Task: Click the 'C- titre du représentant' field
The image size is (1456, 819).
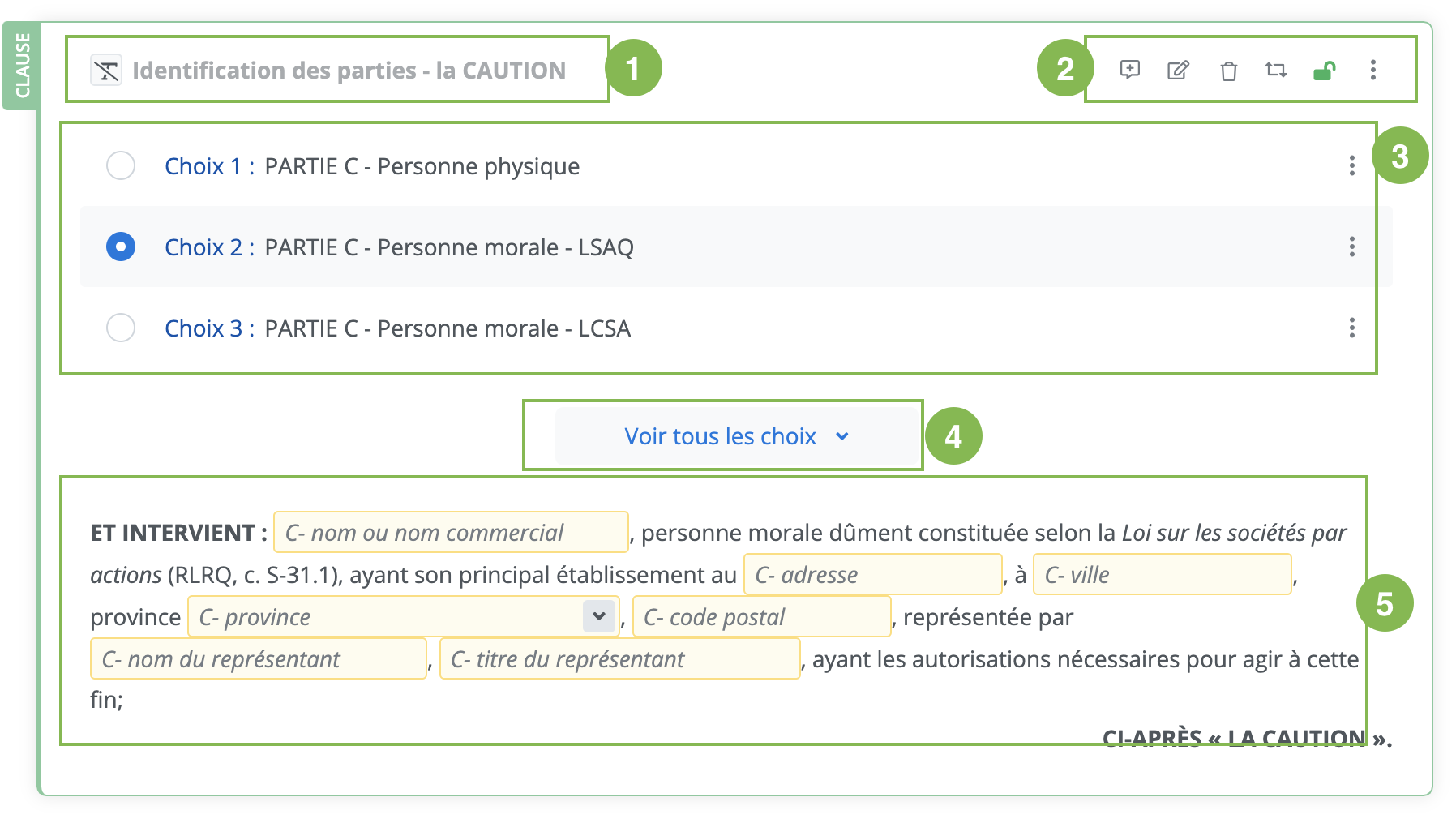Action: (619, 659)
